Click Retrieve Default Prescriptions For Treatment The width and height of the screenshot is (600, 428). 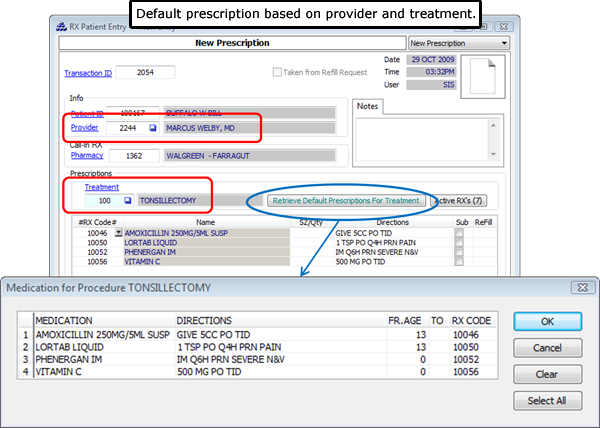tap(345, 201)
